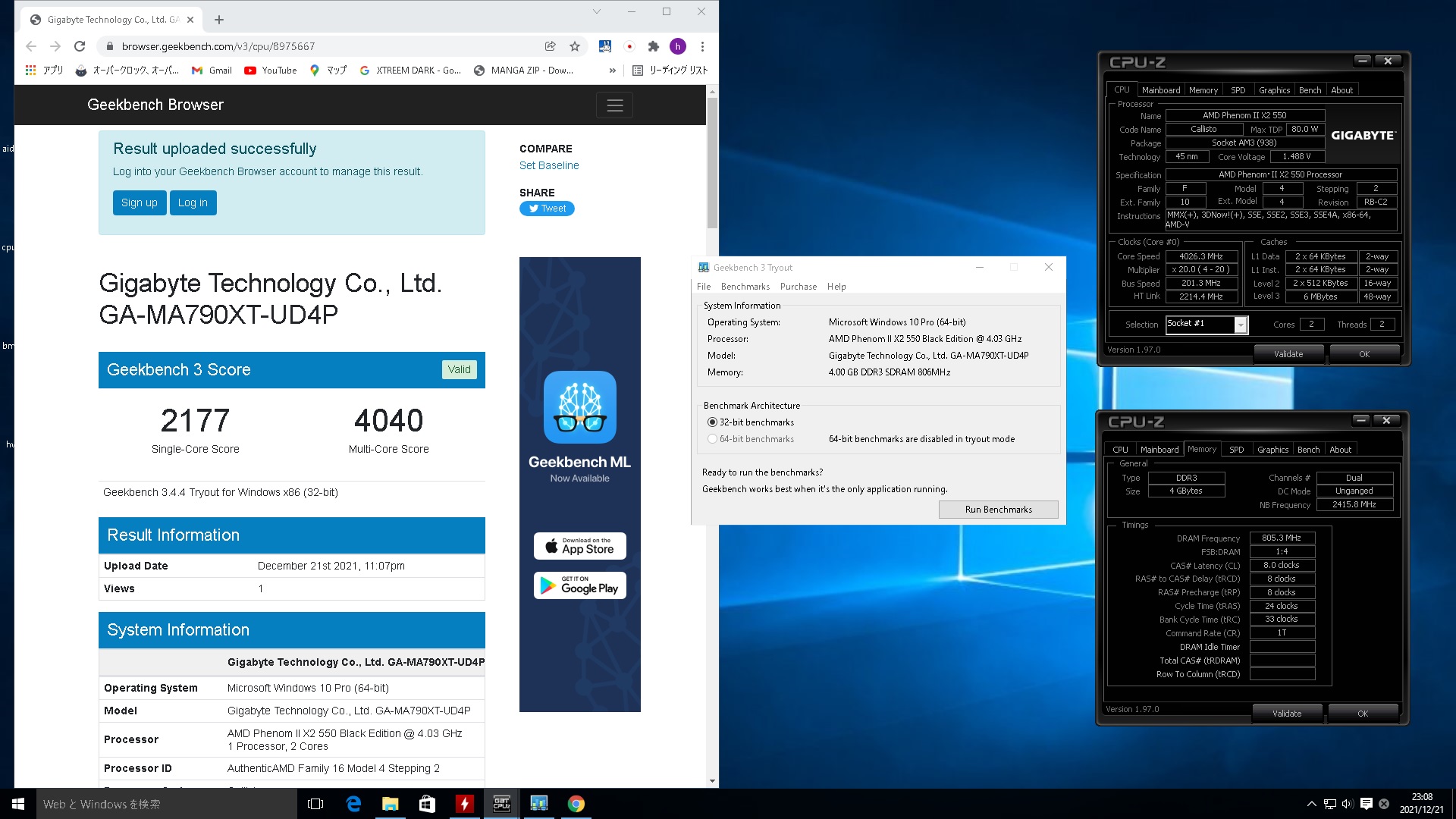This screenshot has height=819, width=1456.
Task: Open the Purchase menu in Geekbench 3
Action: click(799, 287)
